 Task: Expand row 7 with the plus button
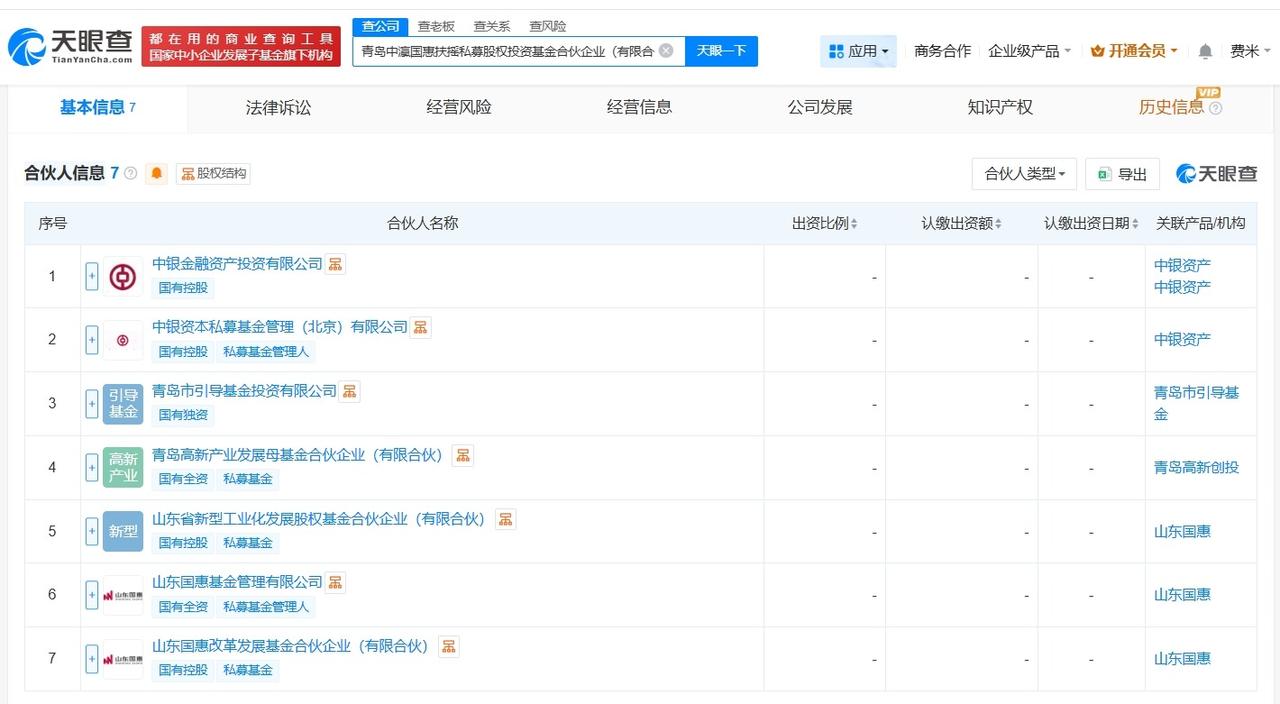click(x=92, y=659)
